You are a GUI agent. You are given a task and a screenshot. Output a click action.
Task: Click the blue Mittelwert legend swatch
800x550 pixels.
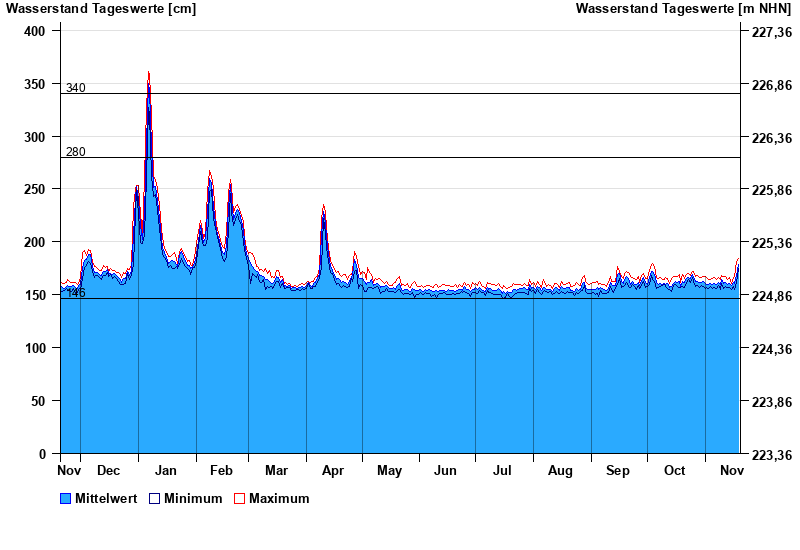(x=66, y=498)
